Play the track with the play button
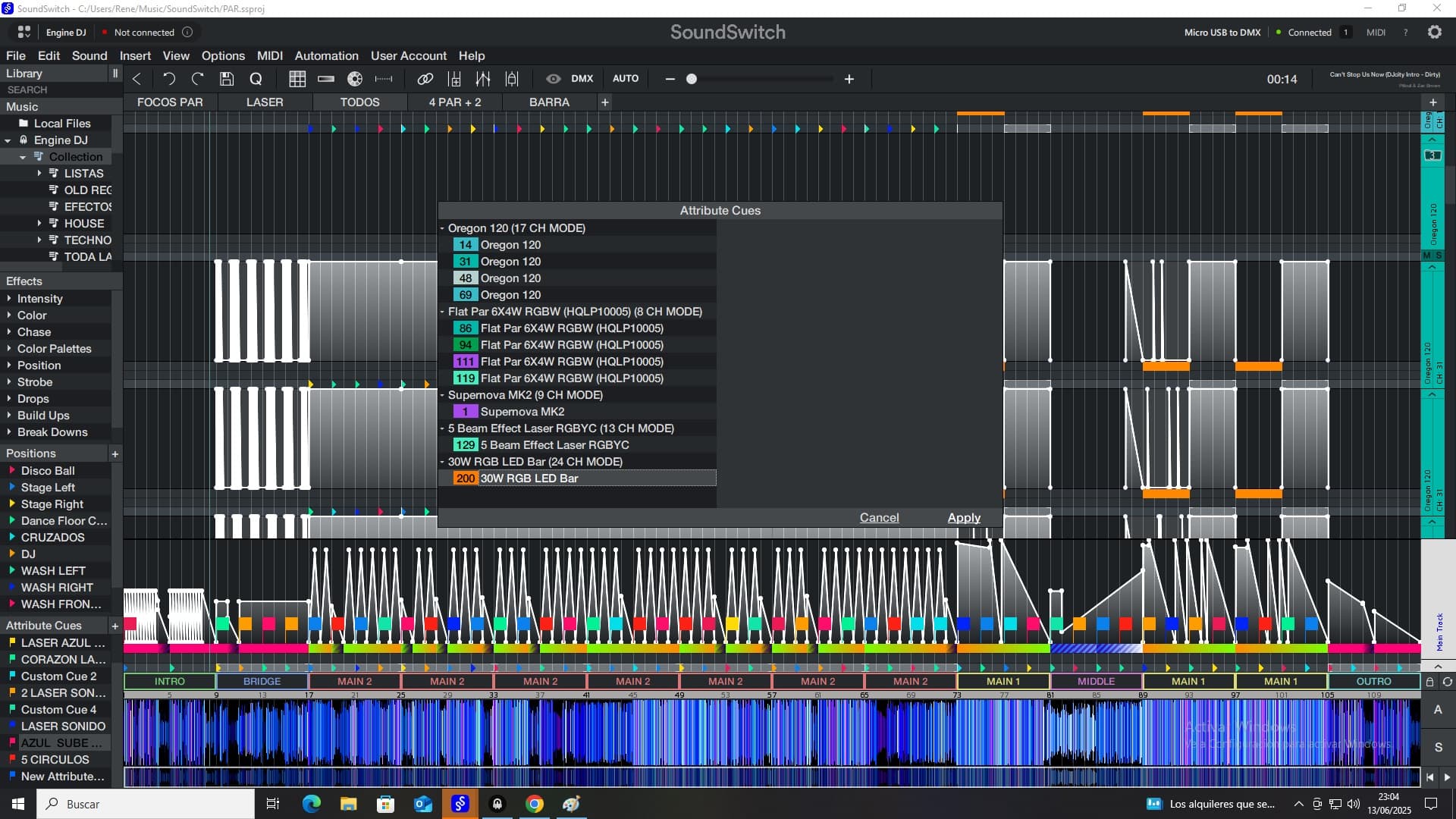This screenshot has height=819, width=1456. coord(1447,777)
